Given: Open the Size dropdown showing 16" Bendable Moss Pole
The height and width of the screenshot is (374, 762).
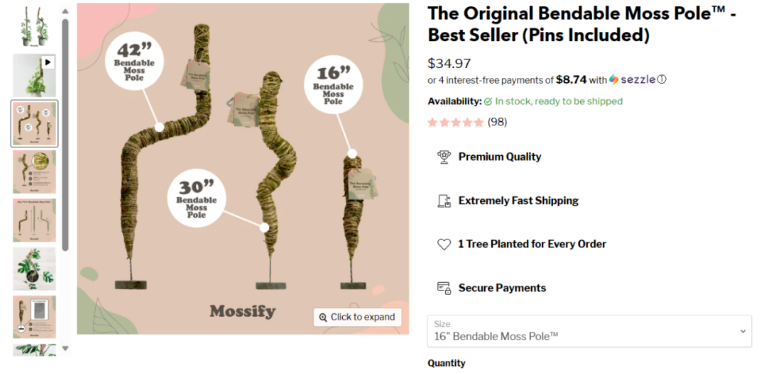Looking at the screenshot, I should [589, 331].
